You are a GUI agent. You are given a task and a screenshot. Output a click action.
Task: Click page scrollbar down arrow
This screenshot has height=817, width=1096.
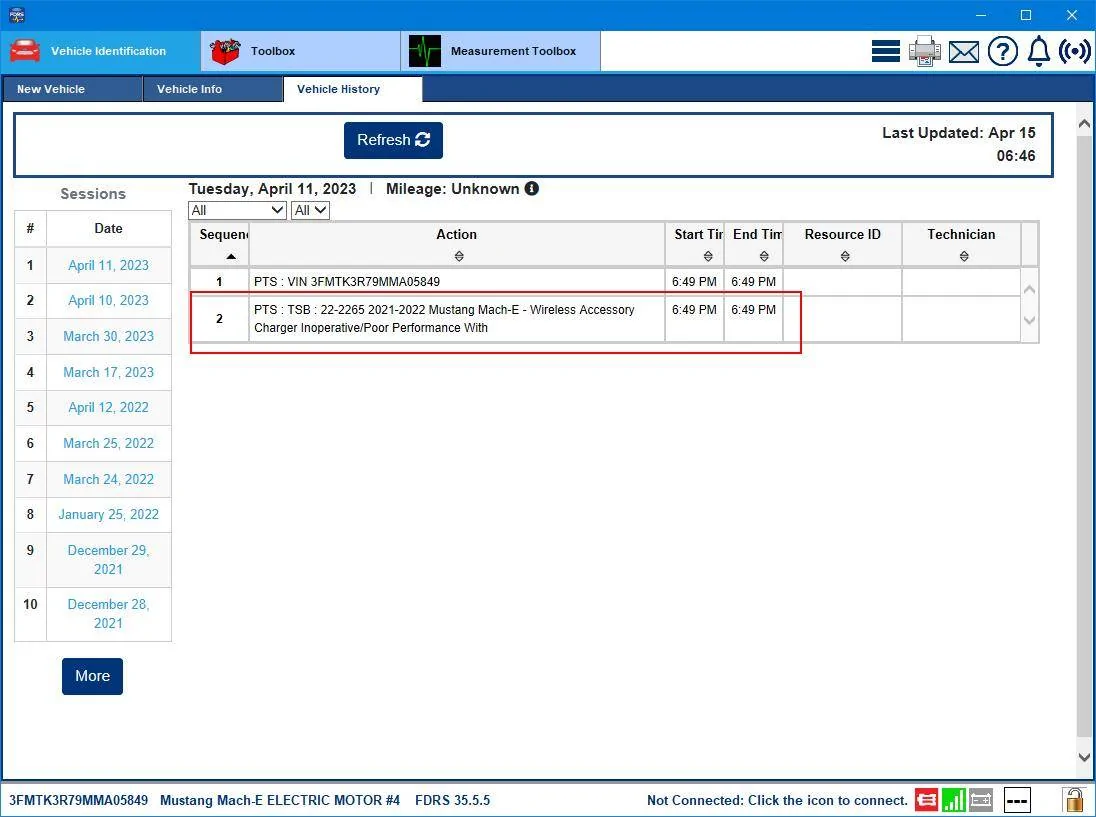[x=1084, y=757]
